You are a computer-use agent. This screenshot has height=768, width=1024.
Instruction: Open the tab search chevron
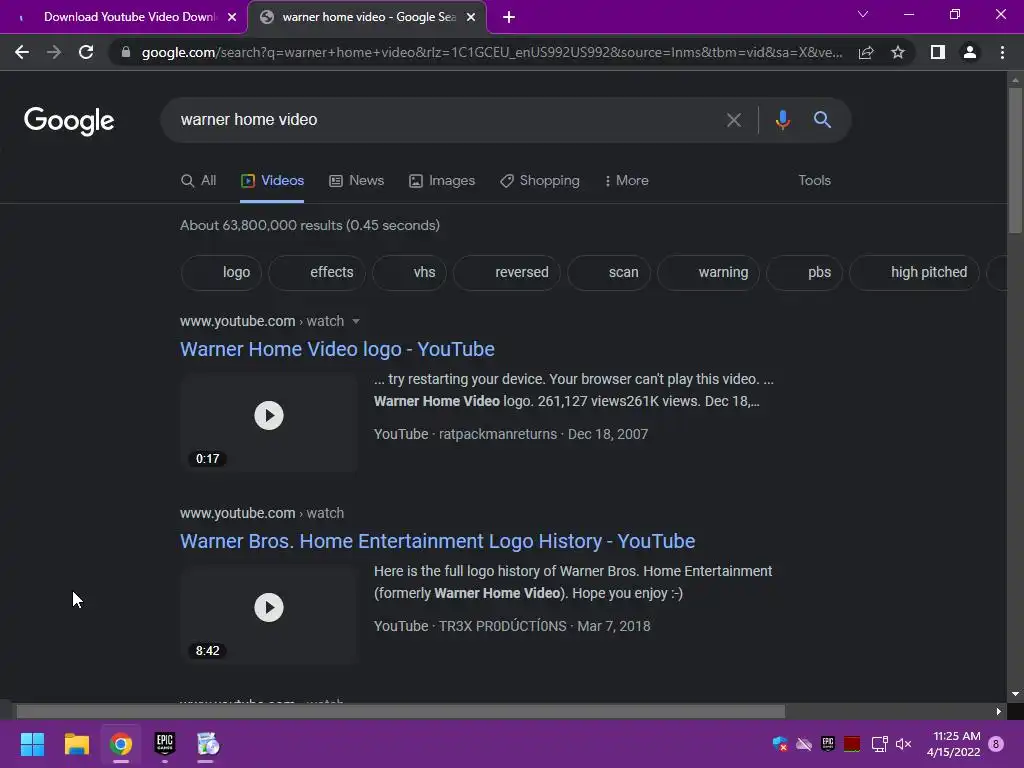point(863,14)
